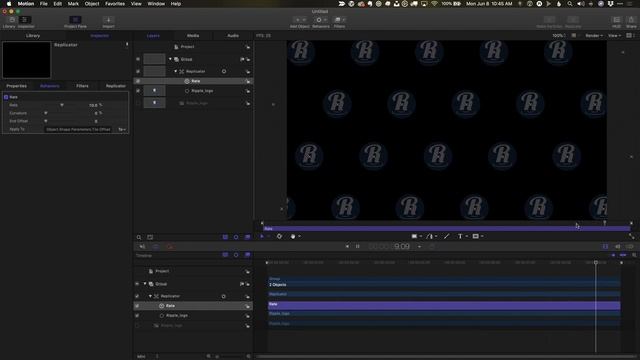This screenshot has width=640, height=360.
Task: Select the Paint Stroke tool
Action: click(447, 236)
